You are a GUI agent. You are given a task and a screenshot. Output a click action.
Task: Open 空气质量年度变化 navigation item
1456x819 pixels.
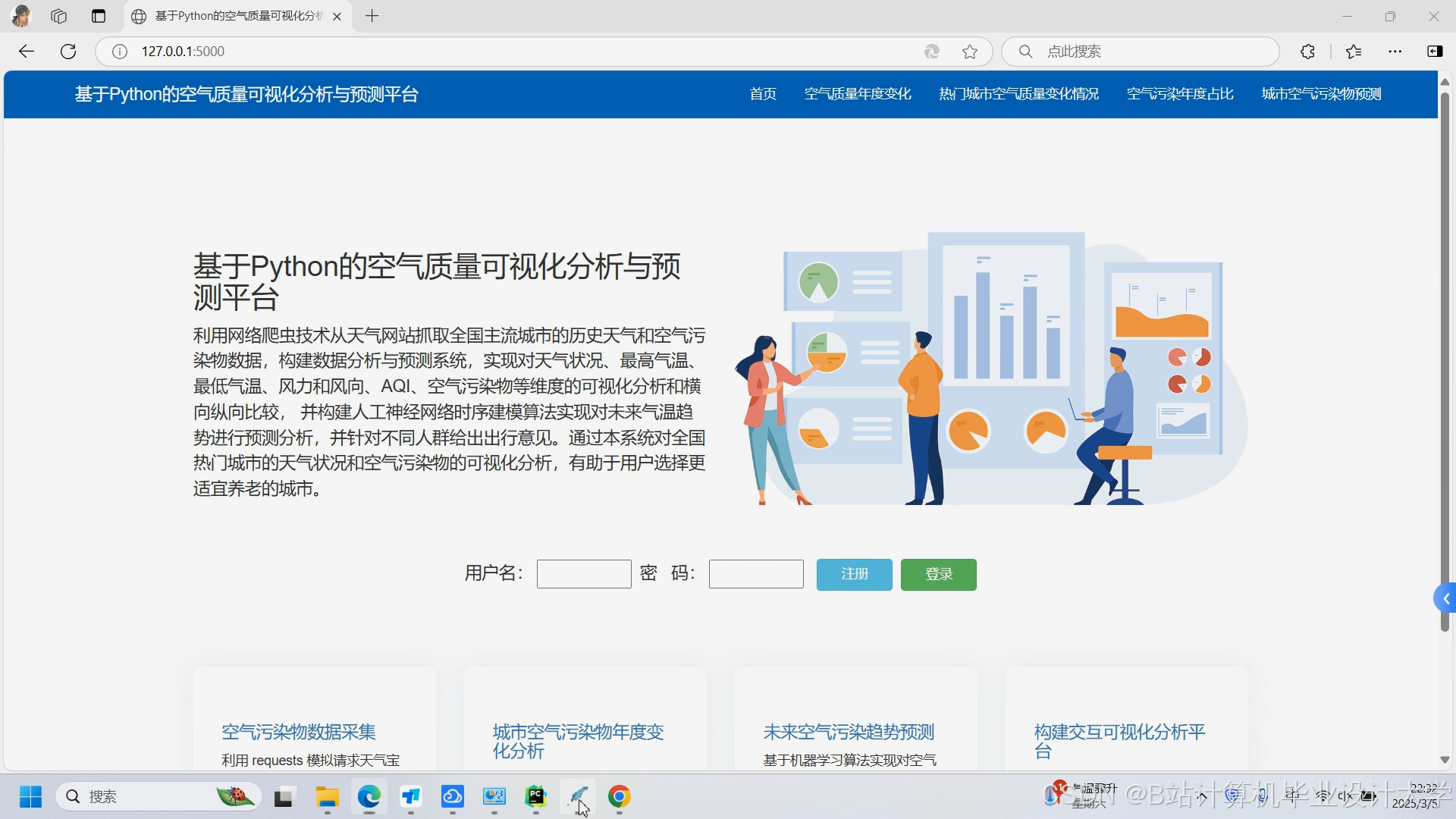[858, 94]
